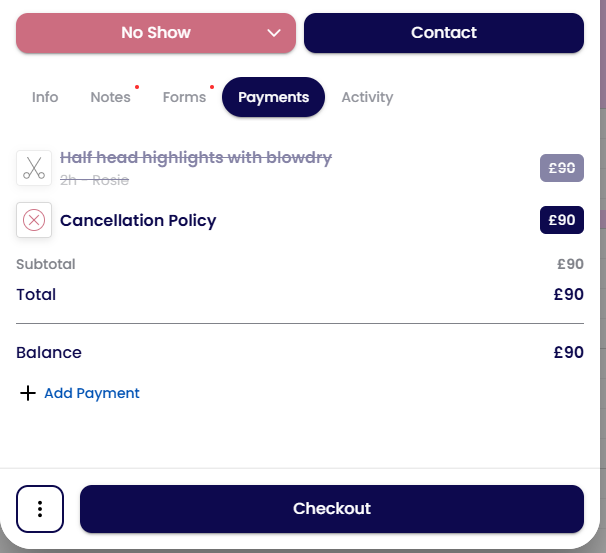Screen dimensions: 606x553
Task: Go to the Forms tab
Action: (184, 97)
